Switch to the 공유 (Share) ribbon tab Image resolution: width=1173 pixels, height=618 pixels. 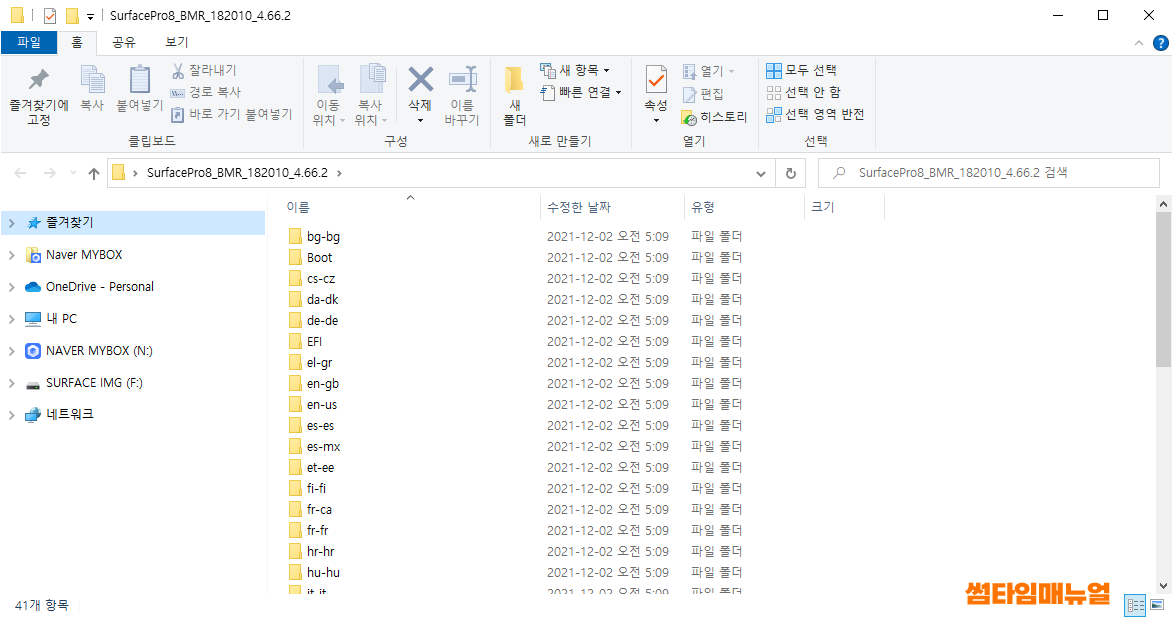click(x=123, y=43)
